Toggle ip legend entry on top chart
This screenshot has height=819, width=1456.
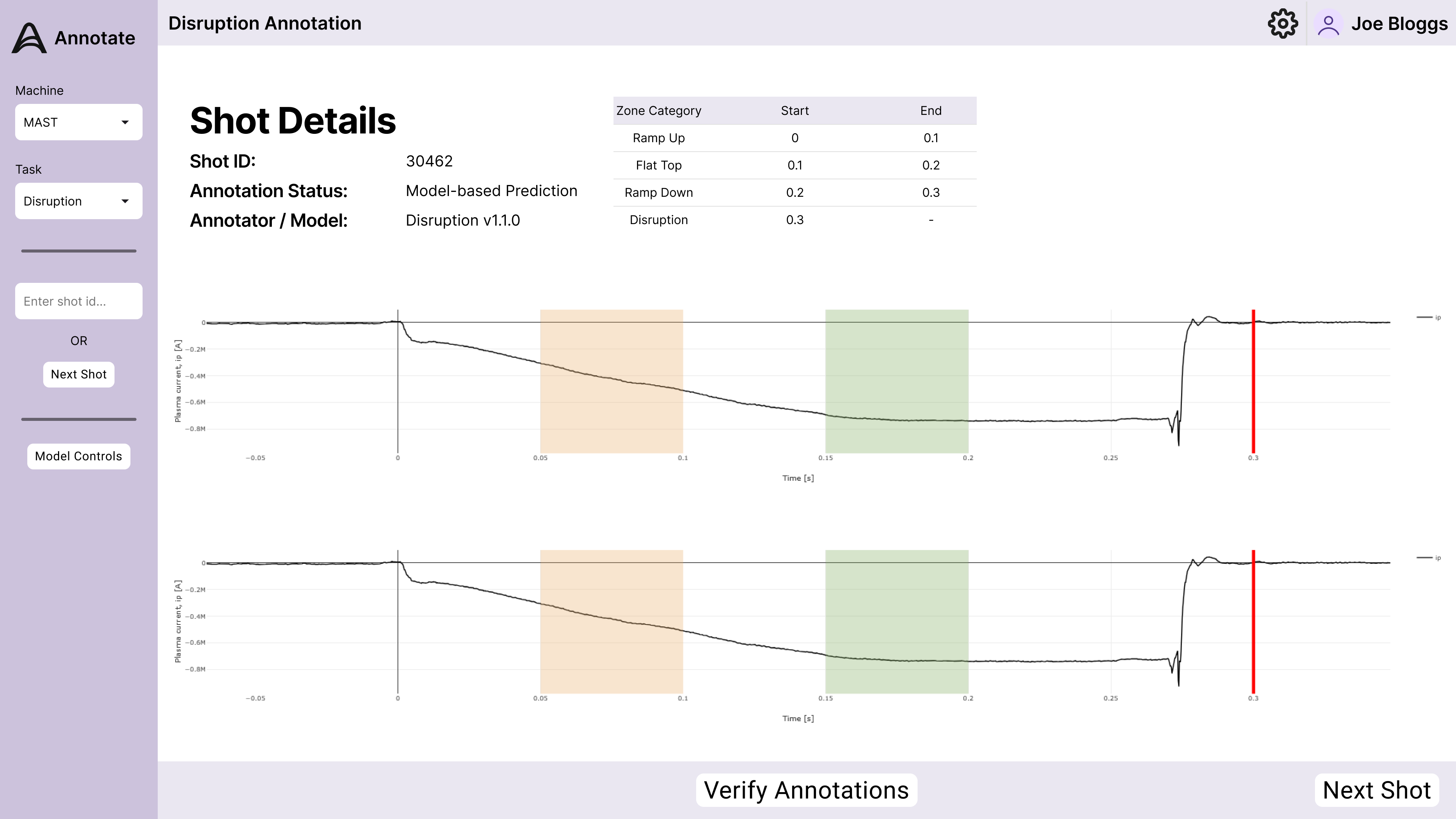1429,318
